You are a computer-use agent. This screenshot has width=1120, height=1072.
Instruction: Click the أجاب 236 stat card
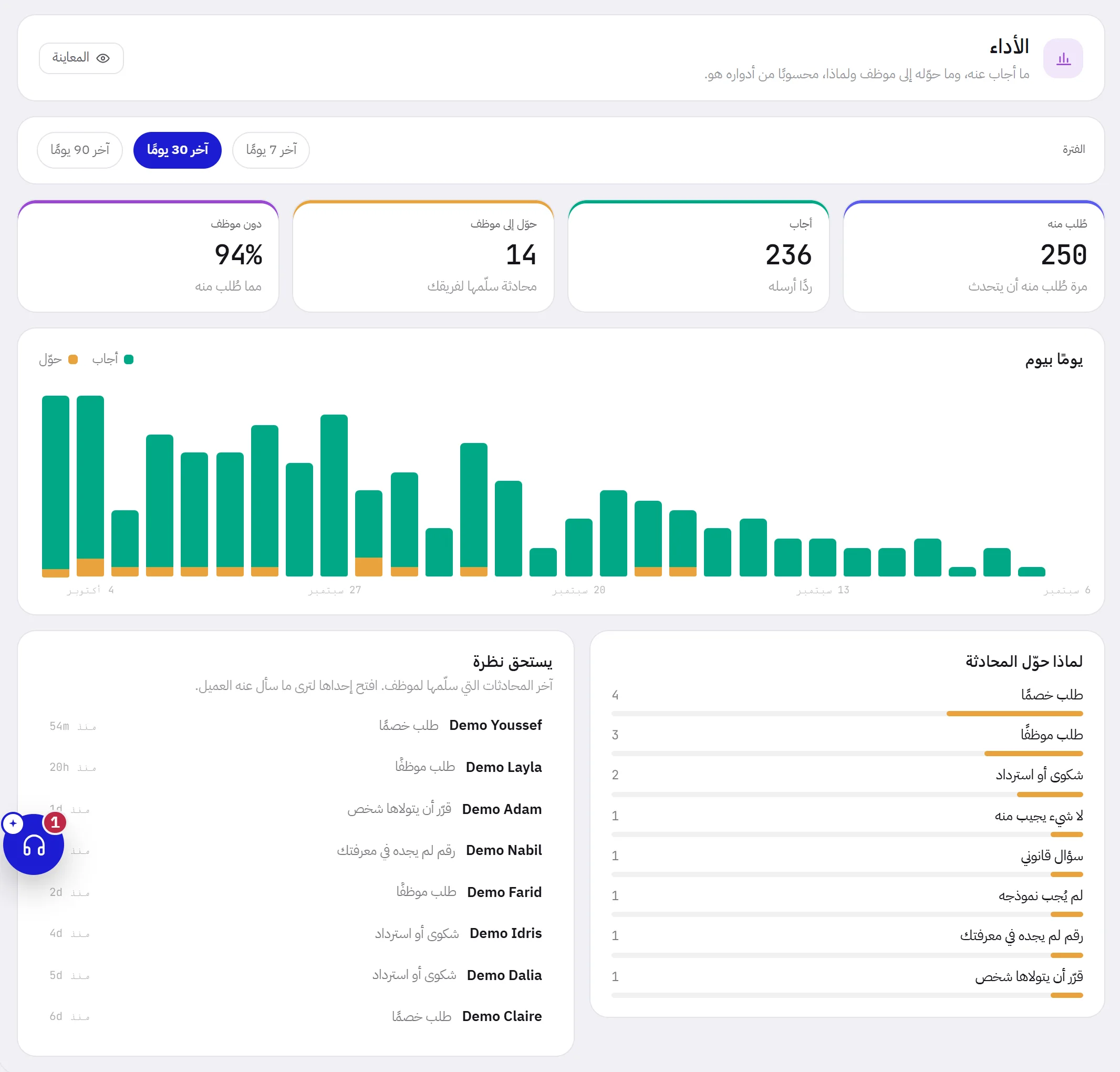coord(698,256)
